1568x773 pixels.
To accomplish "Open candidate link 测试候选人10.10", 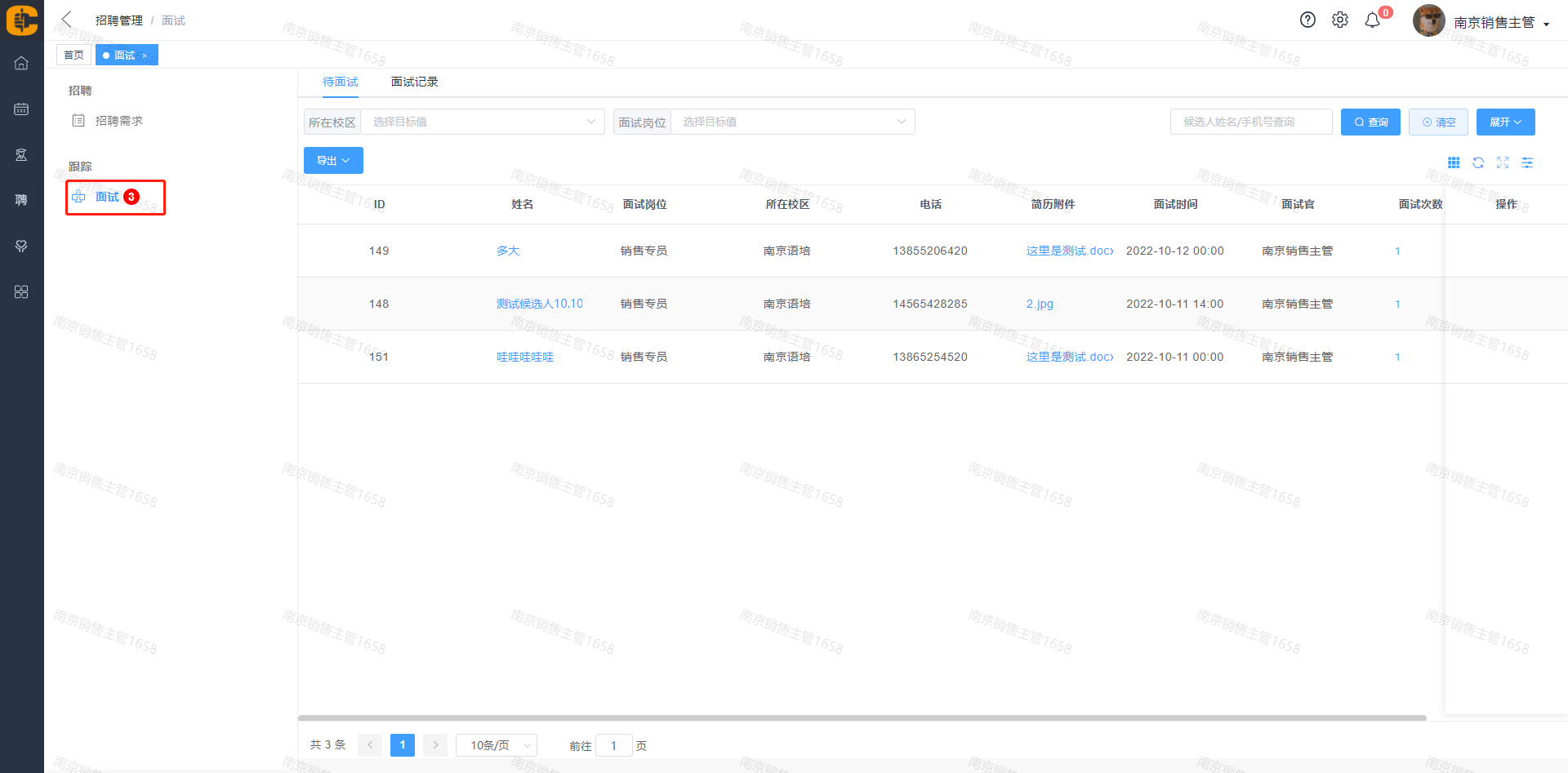I will [539, 304].
